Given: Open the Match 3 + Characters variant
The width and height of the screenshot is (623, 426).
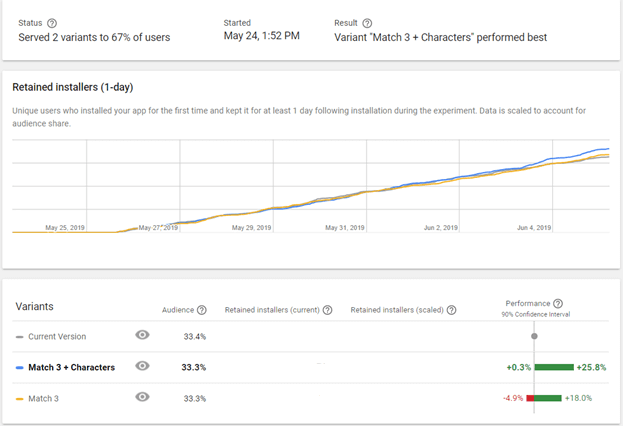Looking at the screenshot, I should [71, 367].
